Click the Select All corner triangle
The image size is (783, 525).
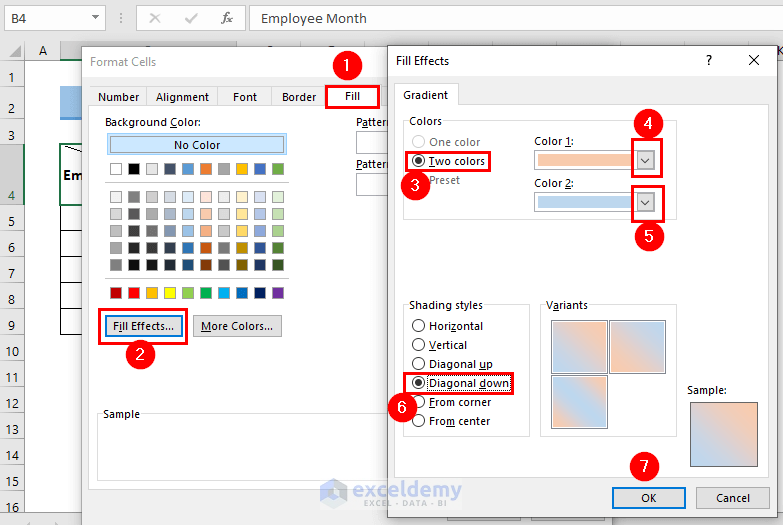point(15,51)
